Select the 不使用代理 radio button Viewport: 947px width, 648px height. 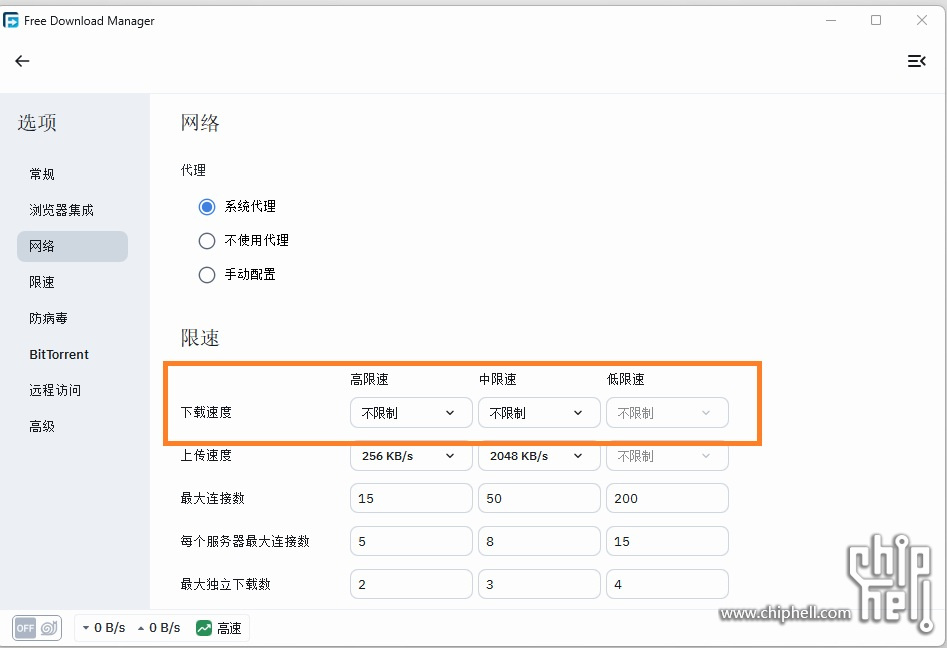207,241
